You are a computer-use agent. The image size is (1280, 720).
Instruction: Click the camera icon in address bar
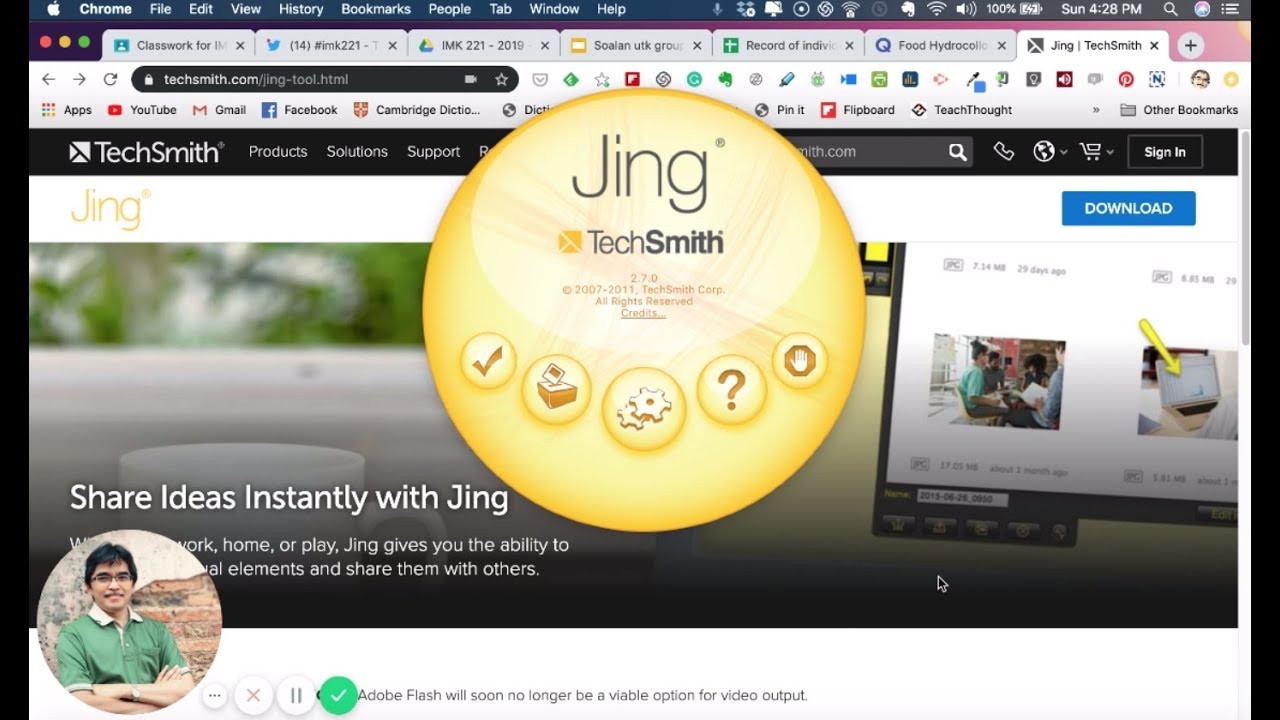click(x=471, y=79)
